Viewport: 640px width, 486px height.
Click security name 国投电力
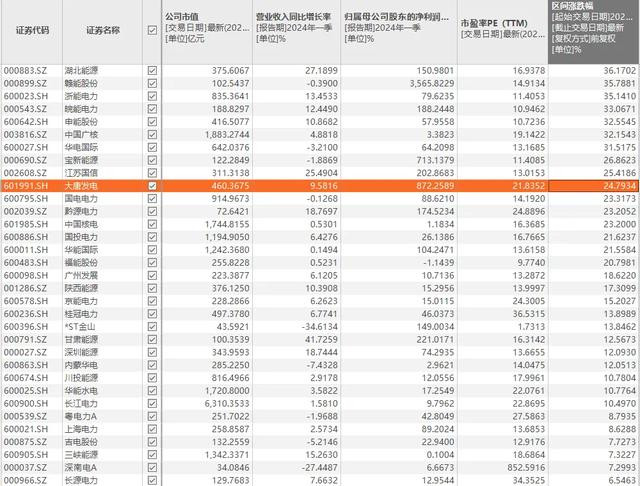click(x=81, y=237)
